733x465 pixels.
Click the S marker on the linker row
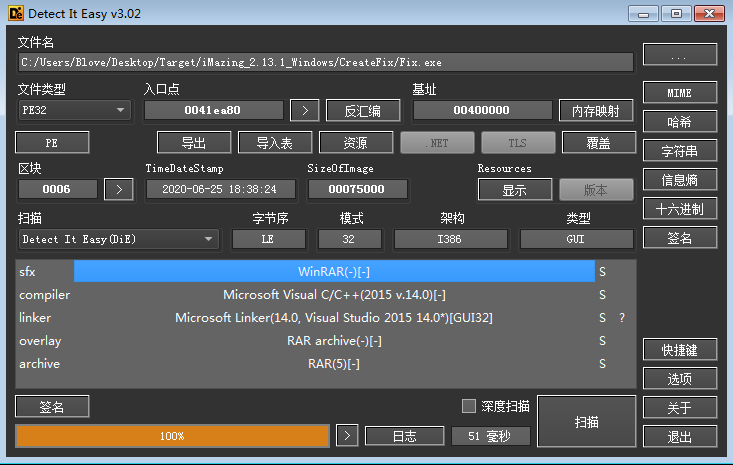[603, 318]
